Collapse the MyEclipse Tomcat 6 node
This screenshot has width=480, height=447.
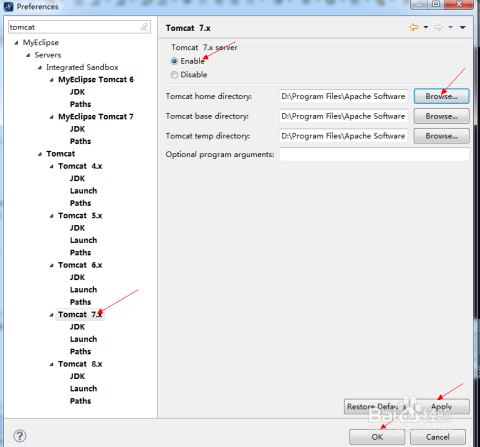[x=51, y=80]
